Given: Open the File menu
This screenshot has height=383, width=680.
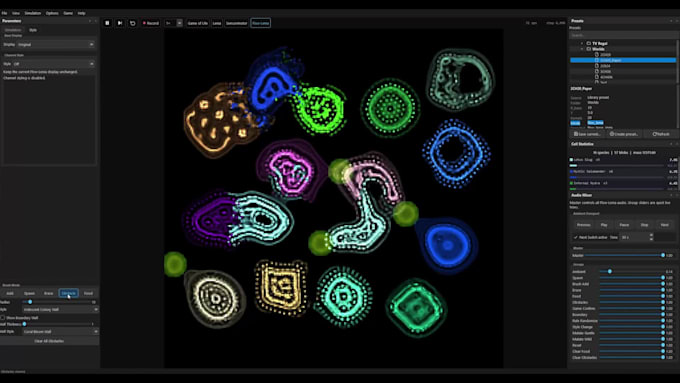Looking at the screenshot, I should click(4, 13).
